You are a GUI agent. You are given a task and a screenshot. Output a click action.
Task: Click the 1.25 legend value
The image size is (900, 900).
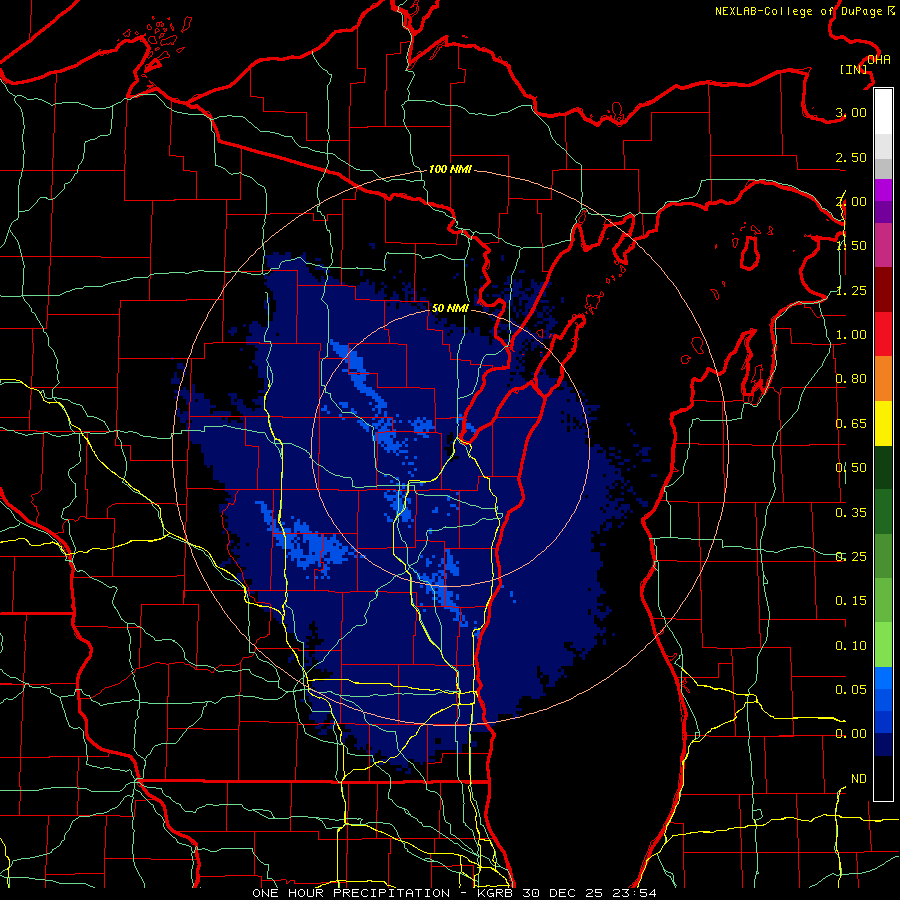(851, 290)
